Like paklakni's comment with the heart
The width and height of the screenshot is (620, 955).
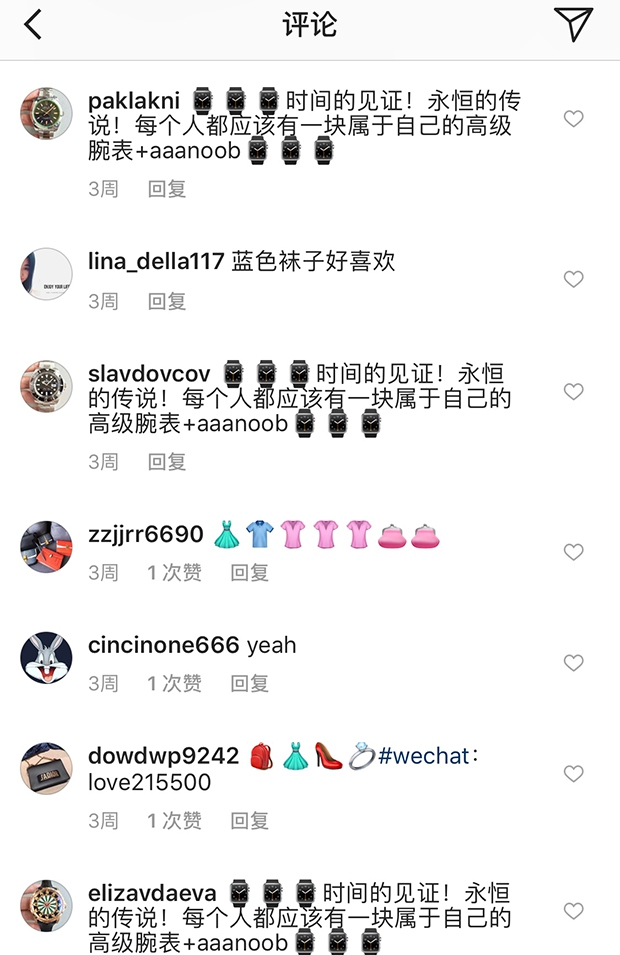[574, 118]
